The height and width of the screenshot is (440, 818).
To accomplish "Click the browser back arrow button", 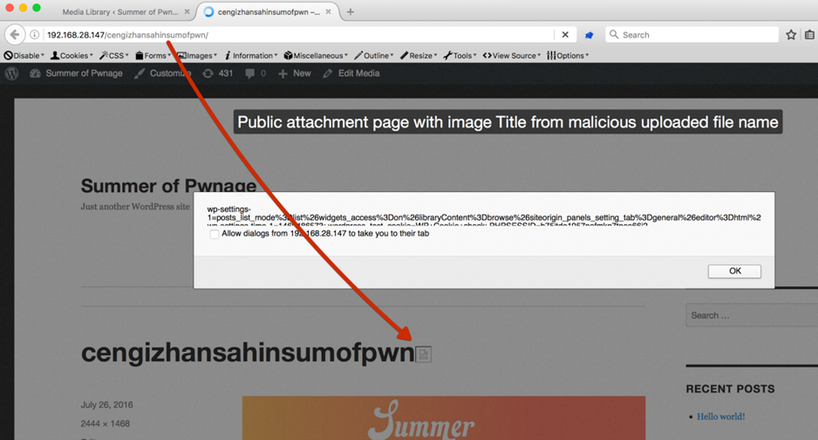I will [x=15, y=35].
